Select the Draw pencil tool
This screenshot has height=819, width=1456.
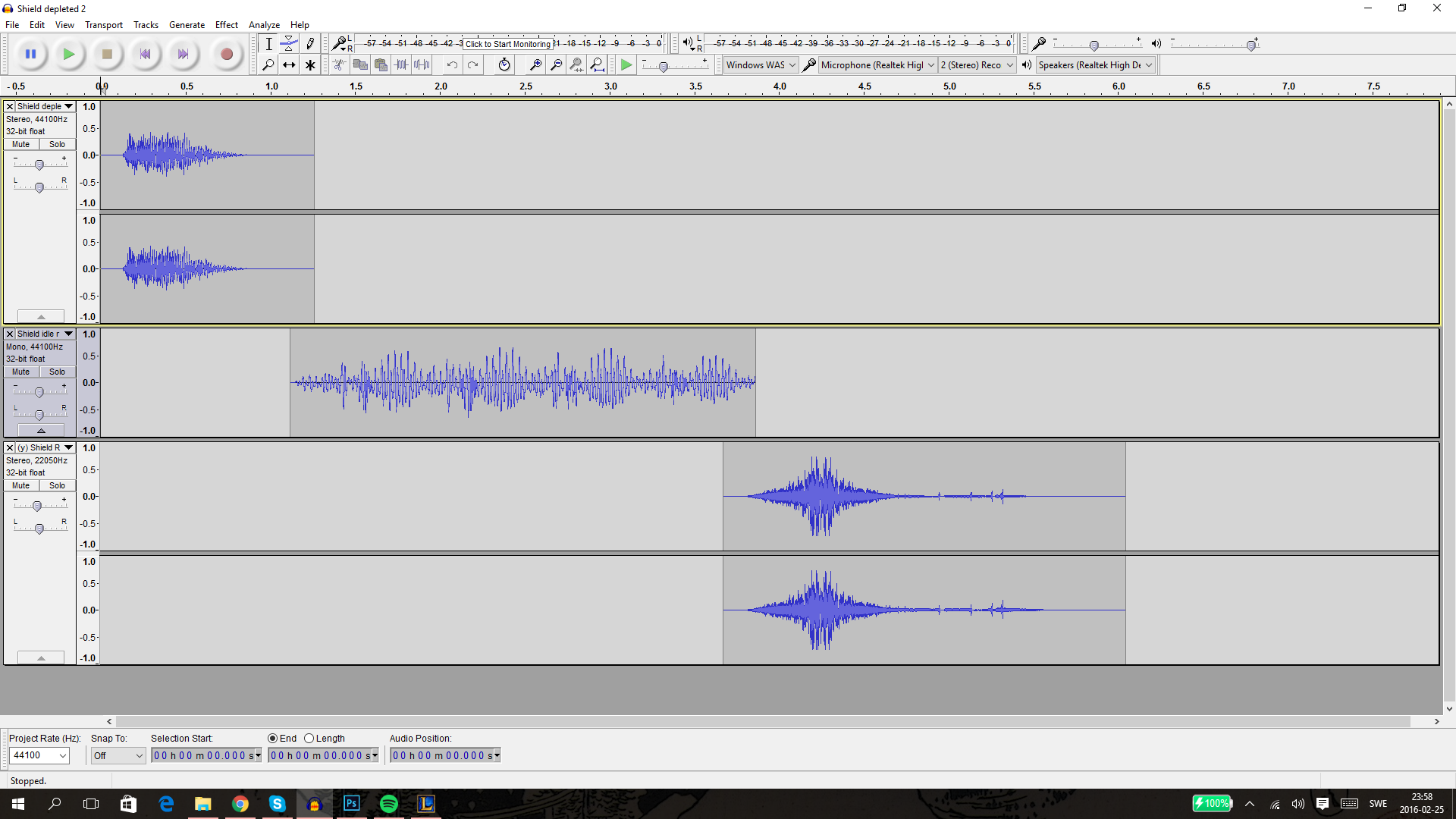tap(310, 44)
